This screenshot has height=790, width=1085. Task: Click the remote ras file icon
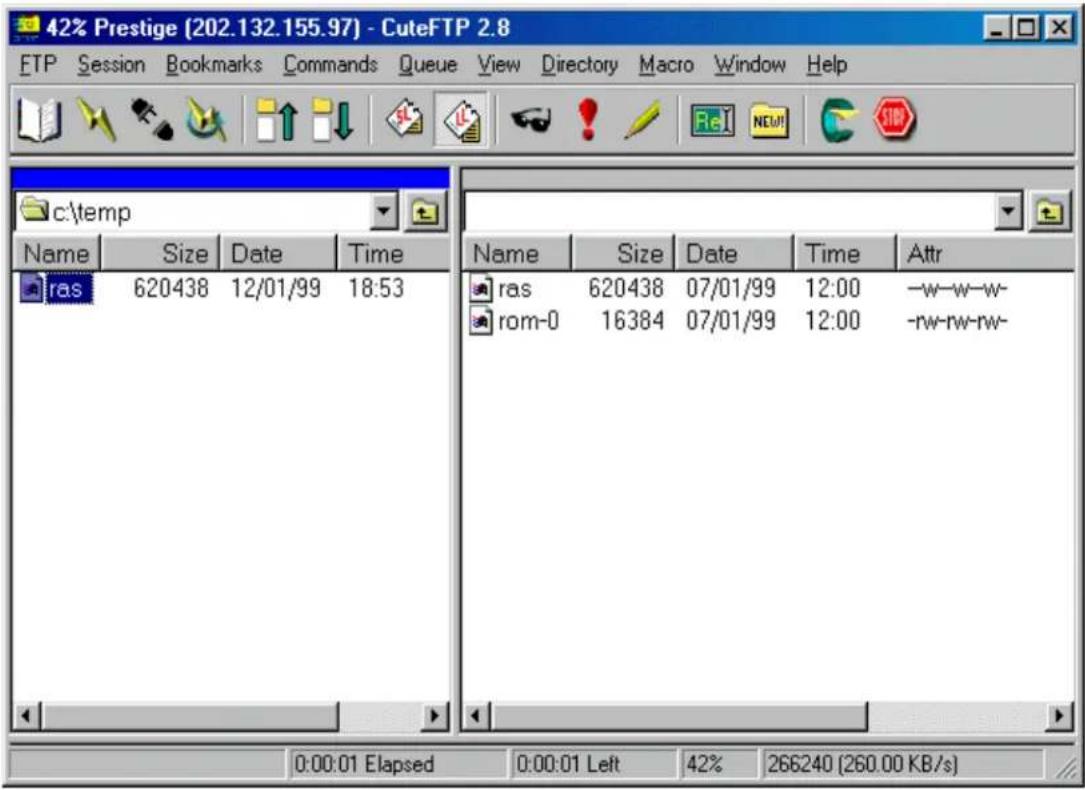click(x=481, y=288)
